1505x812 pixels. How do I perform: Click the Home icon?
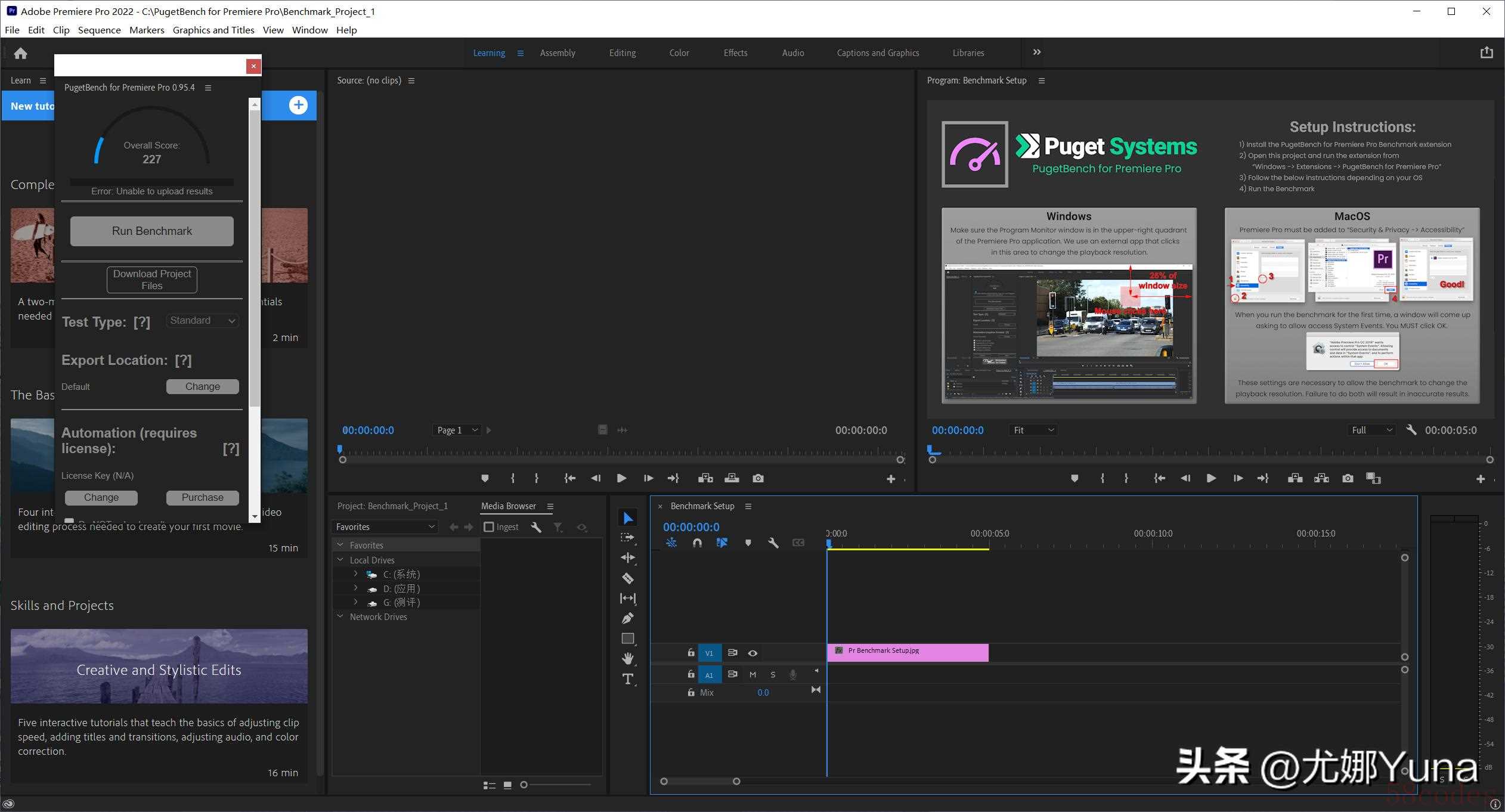[21, 53]
